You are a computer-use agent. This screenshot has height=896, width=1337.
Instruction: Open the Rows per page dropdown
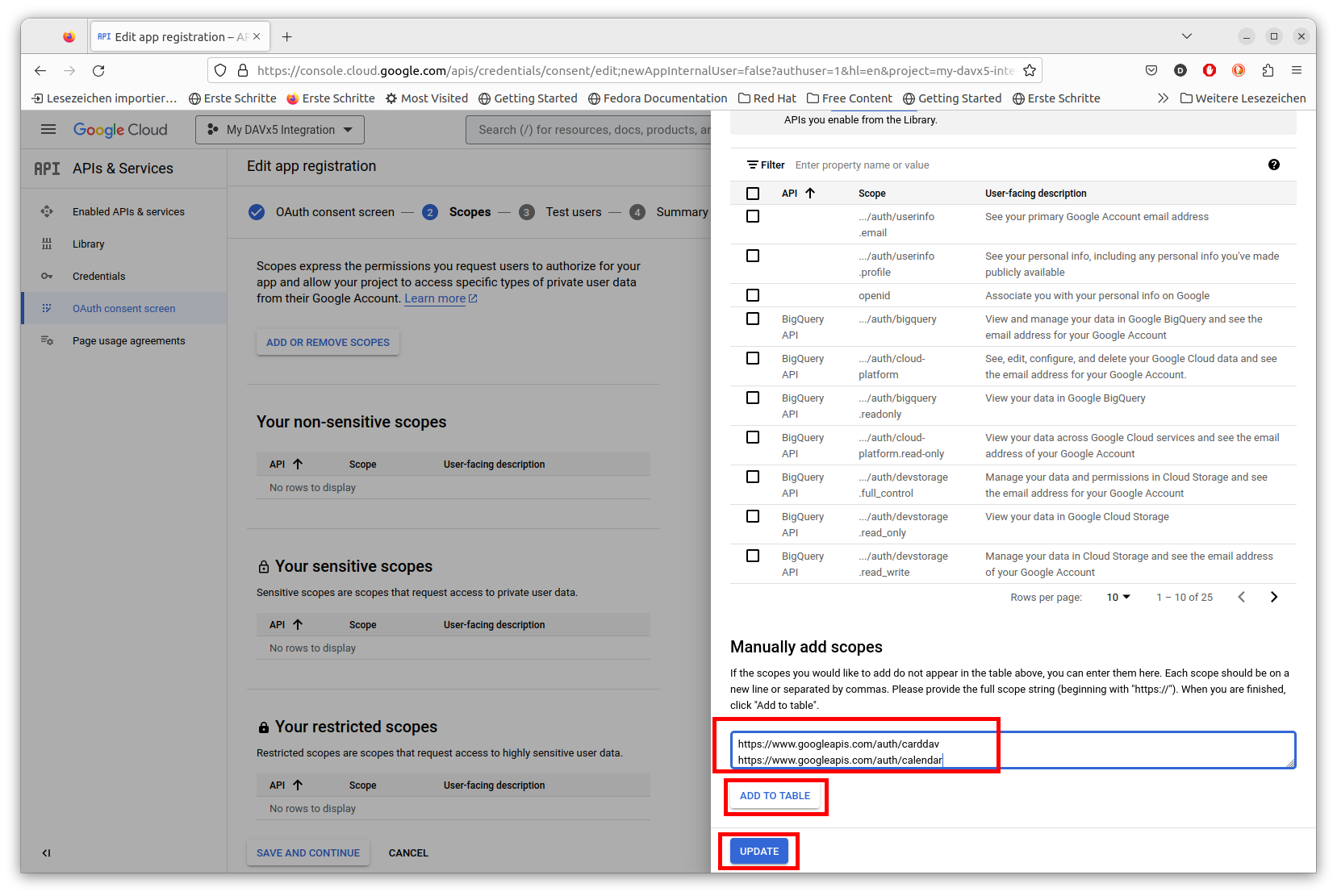click(1118, 597)
